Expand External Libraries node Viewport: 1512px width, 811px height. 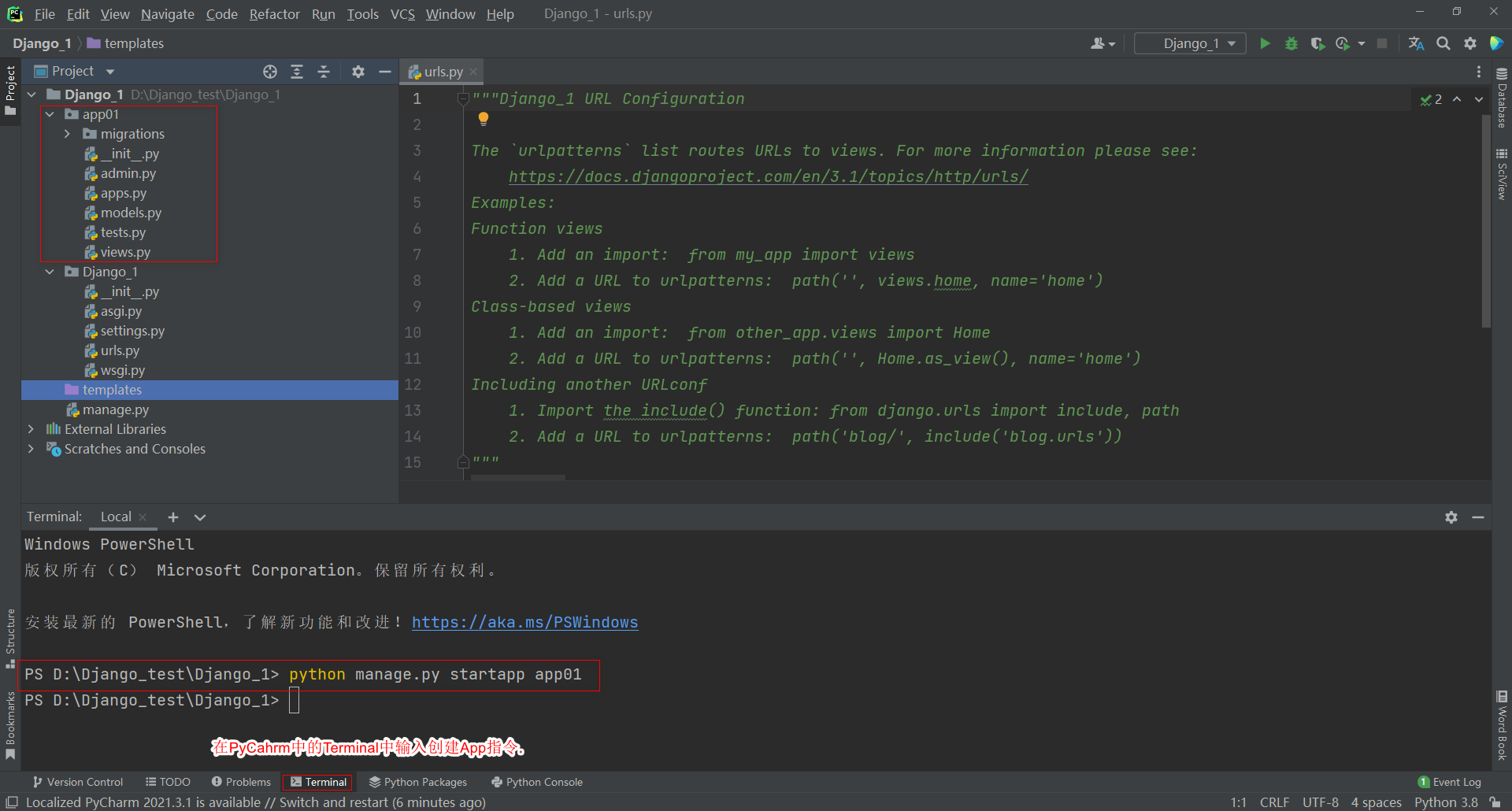[x=31, y=430]
